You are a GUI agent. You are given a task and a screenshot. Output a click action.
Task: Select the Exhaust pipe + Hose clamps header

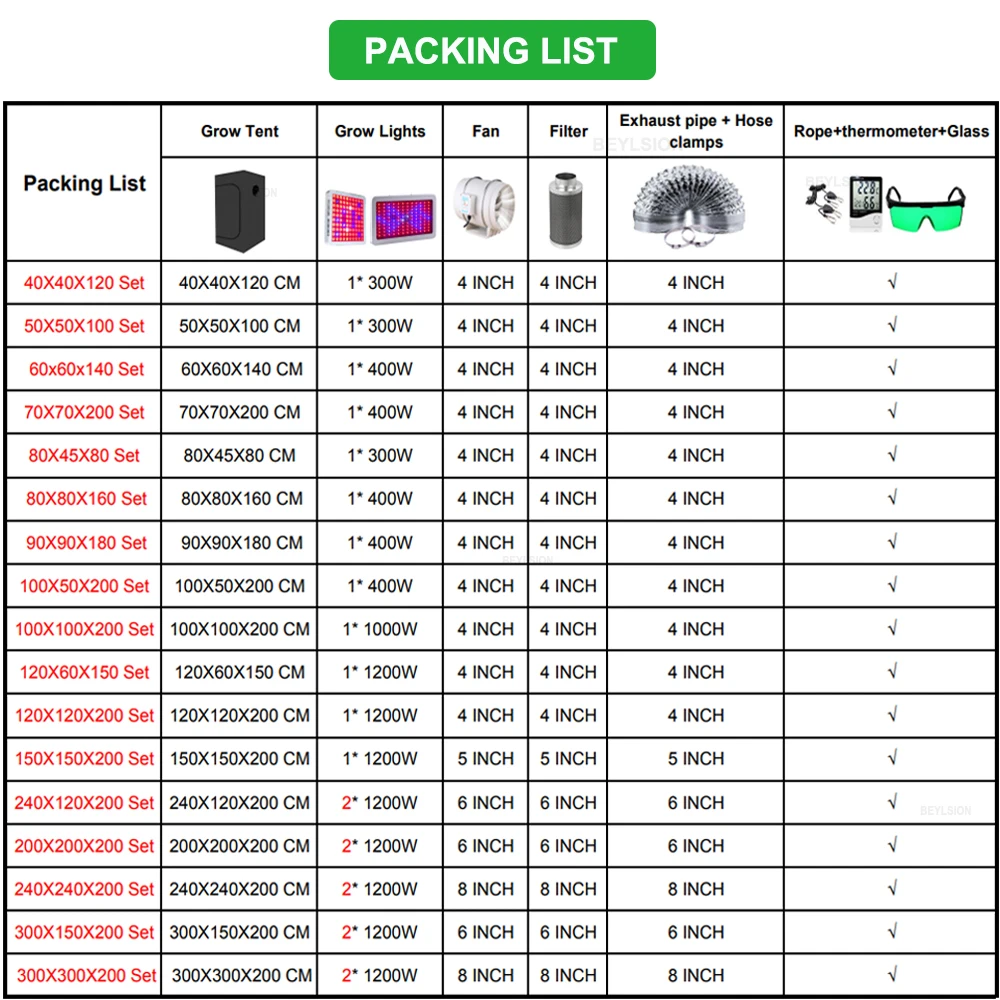tap(696, 131)
